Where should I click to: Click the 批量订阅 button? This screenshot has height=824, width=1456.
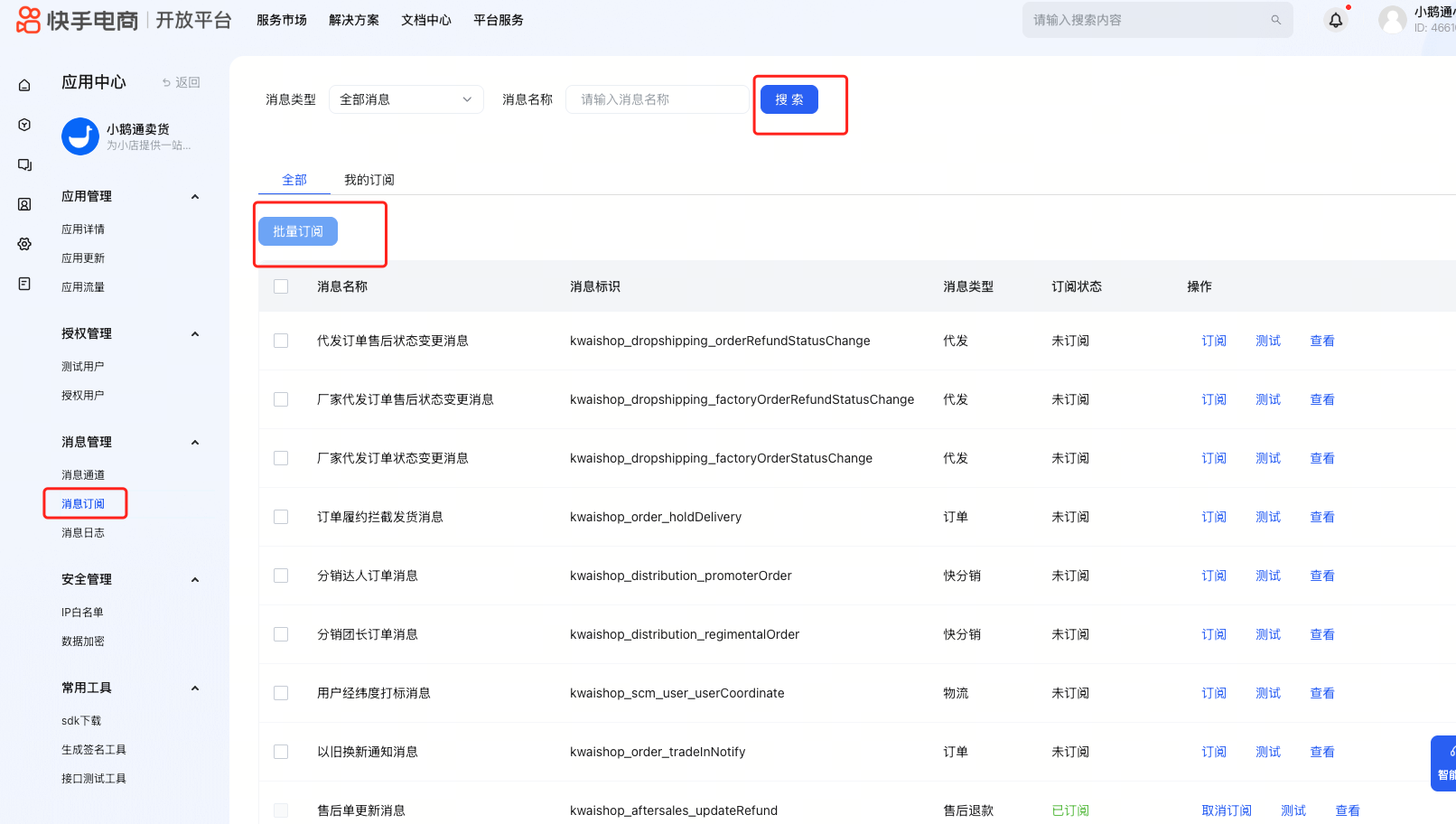[298, 231]
